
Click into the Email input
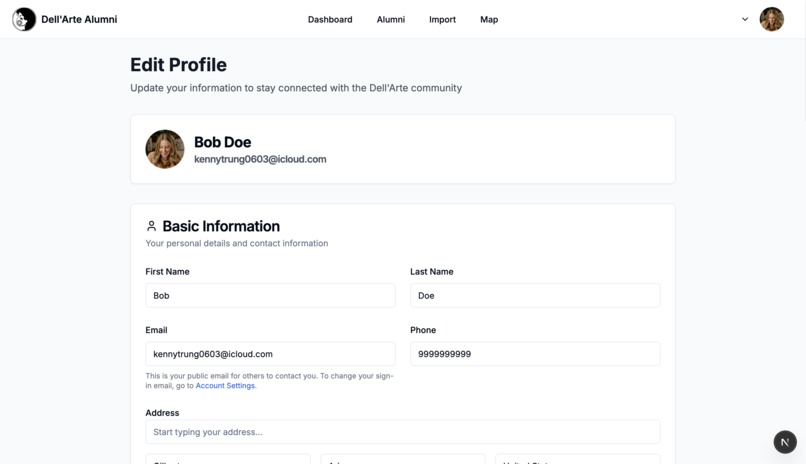[270, 354]
